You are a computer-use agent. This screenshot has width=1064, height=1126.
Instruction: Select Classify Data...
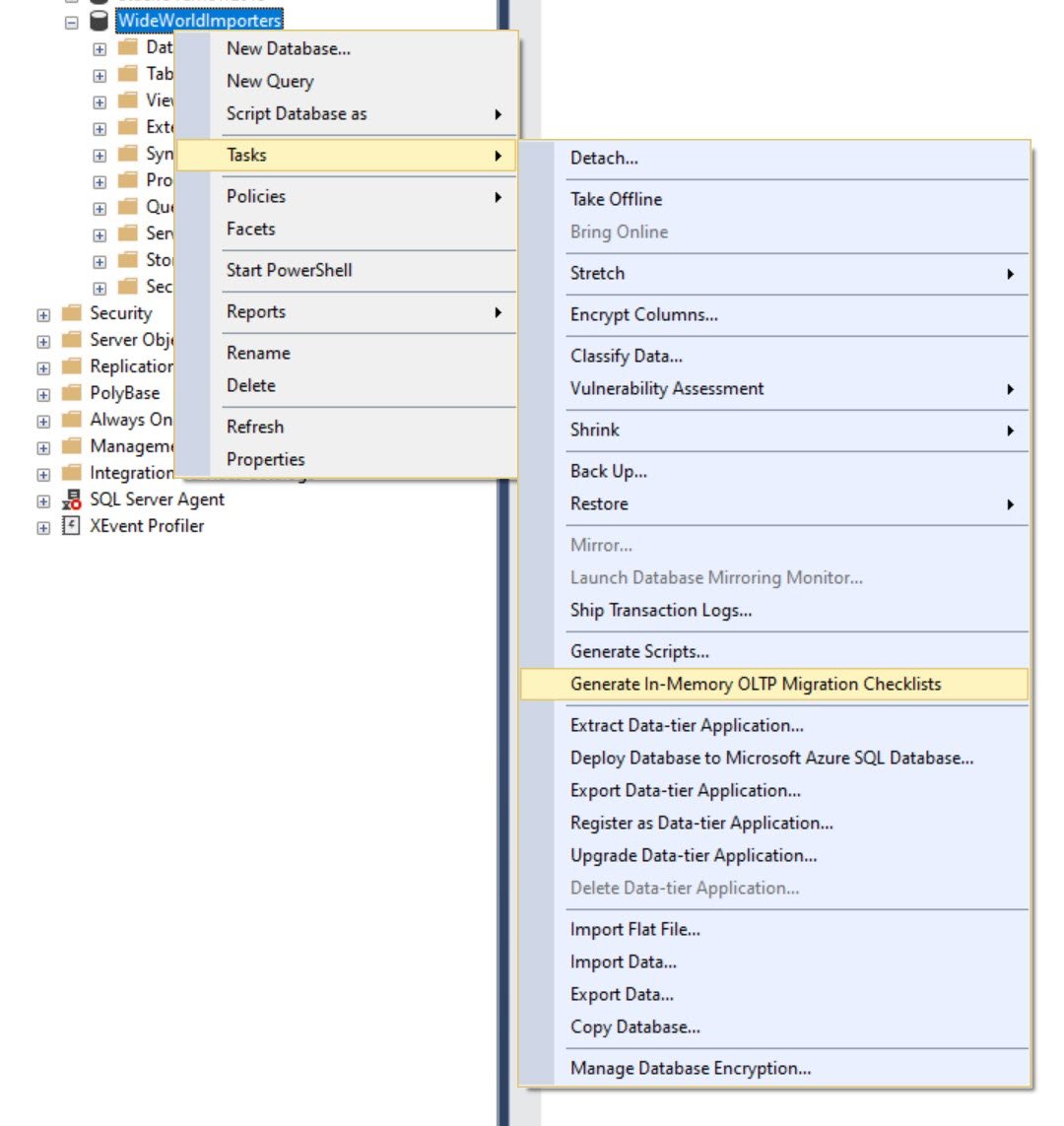click(x=774, y=357)
